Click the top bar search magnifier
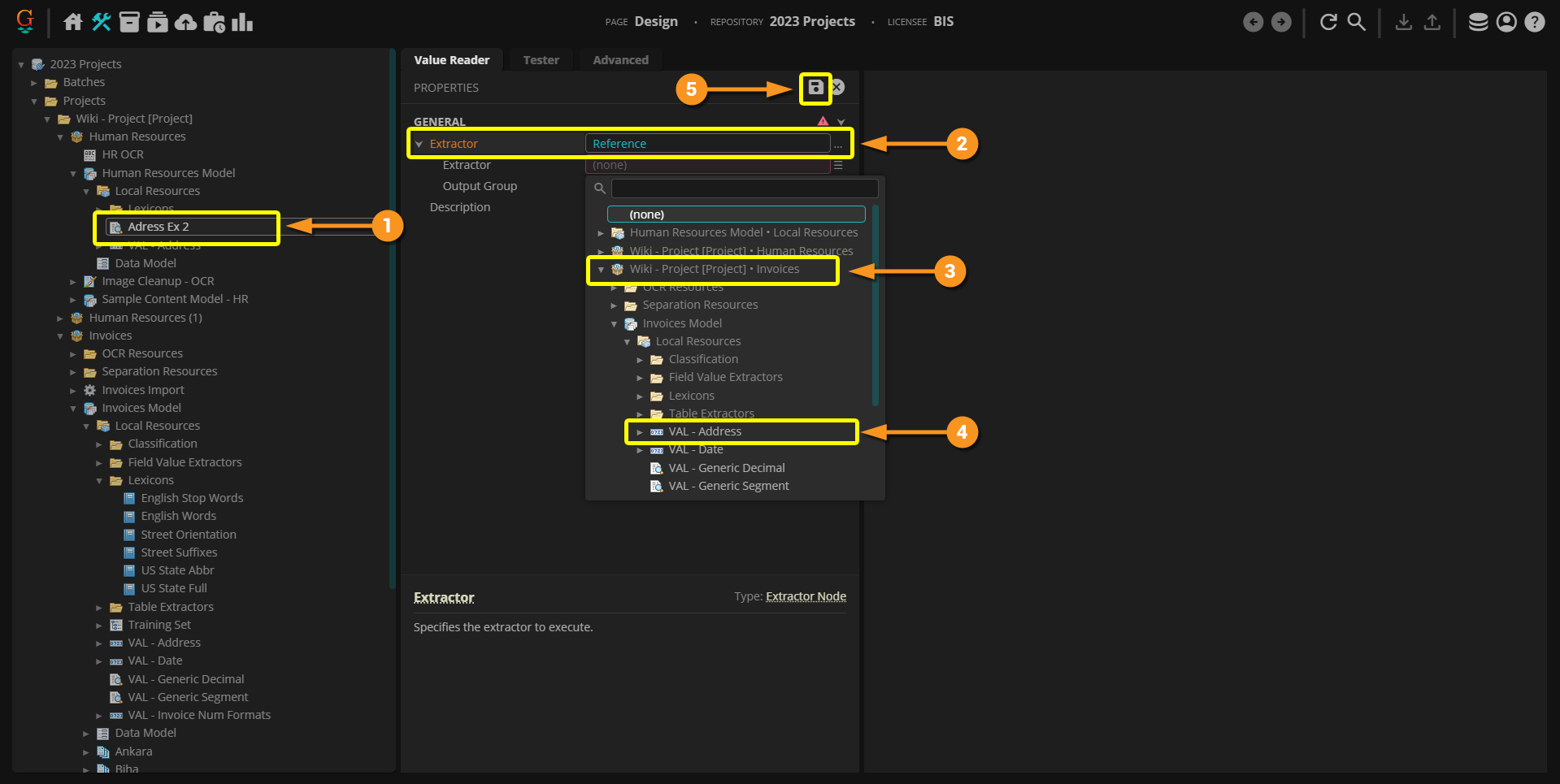 coord(1356,22)
